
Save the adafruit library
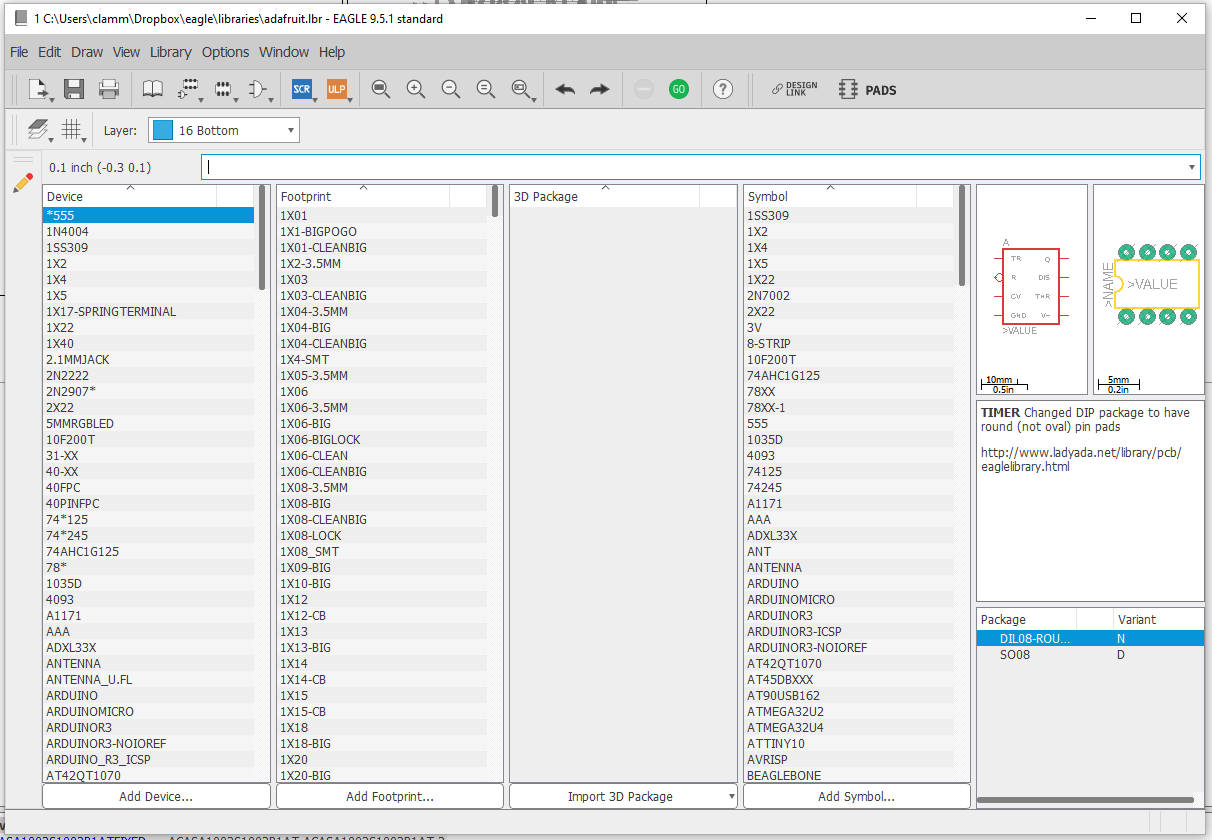74,89
